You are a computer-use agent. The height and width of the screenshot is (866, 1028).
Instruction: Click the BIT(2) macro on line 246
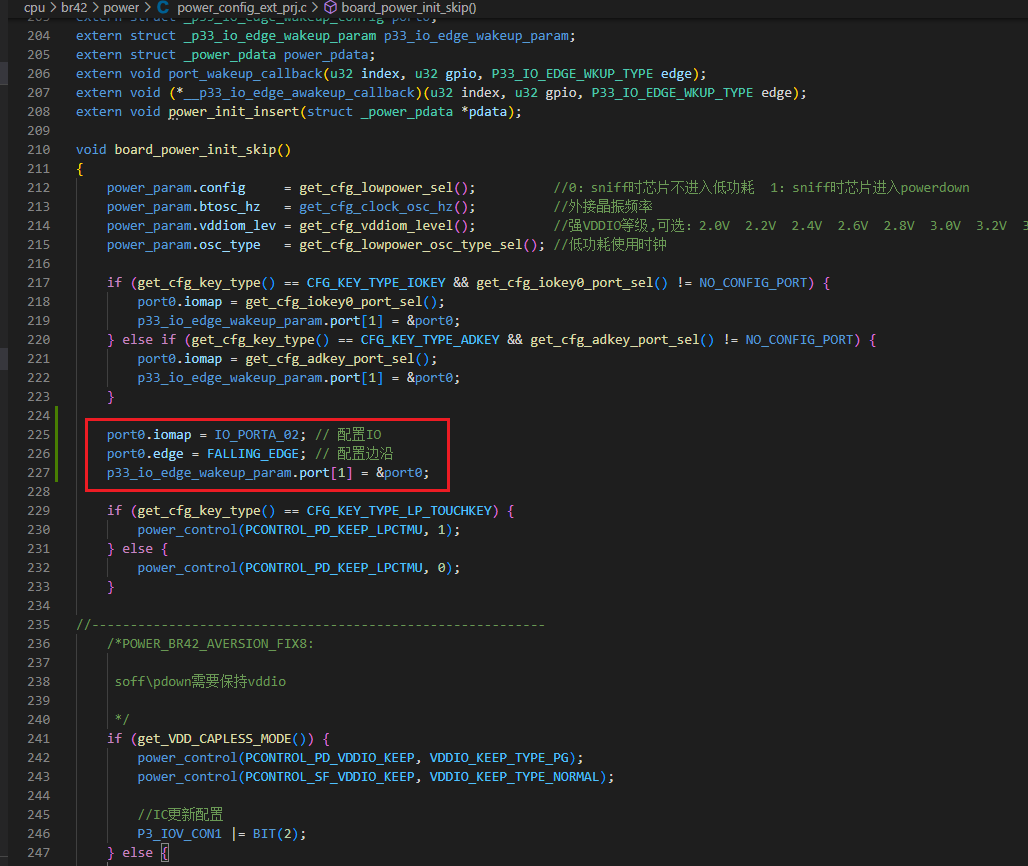click(275, 834)
